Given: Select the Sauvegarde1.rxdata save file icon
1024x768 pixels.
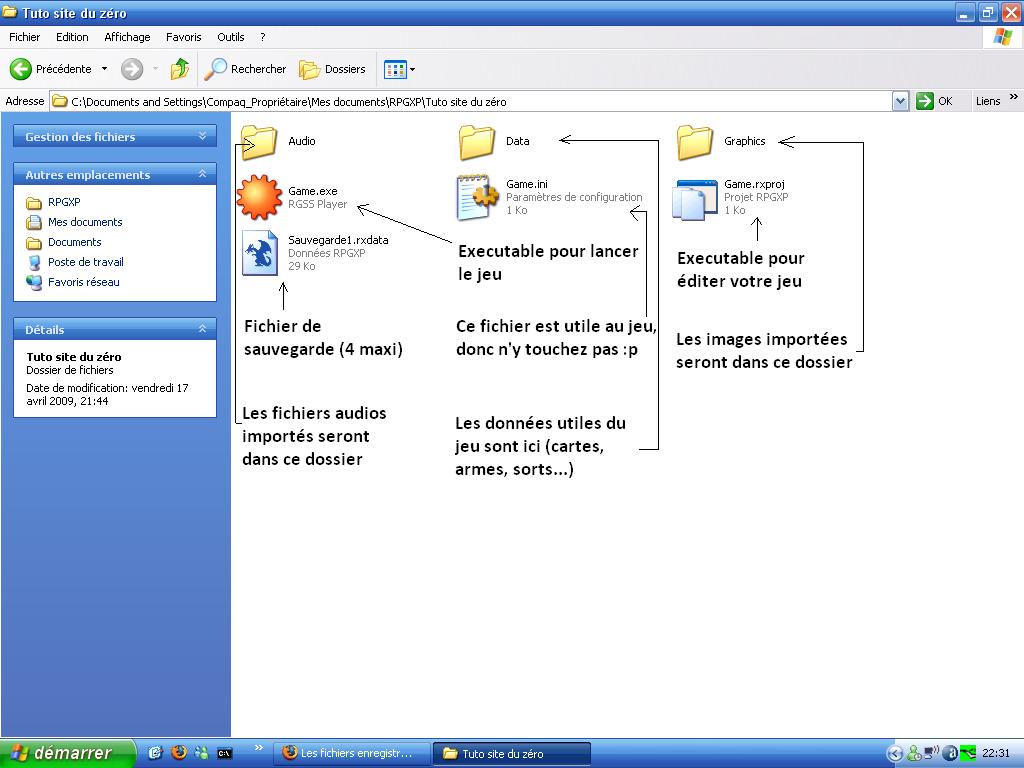Looking at the screenshot, I should pos(260,253).
